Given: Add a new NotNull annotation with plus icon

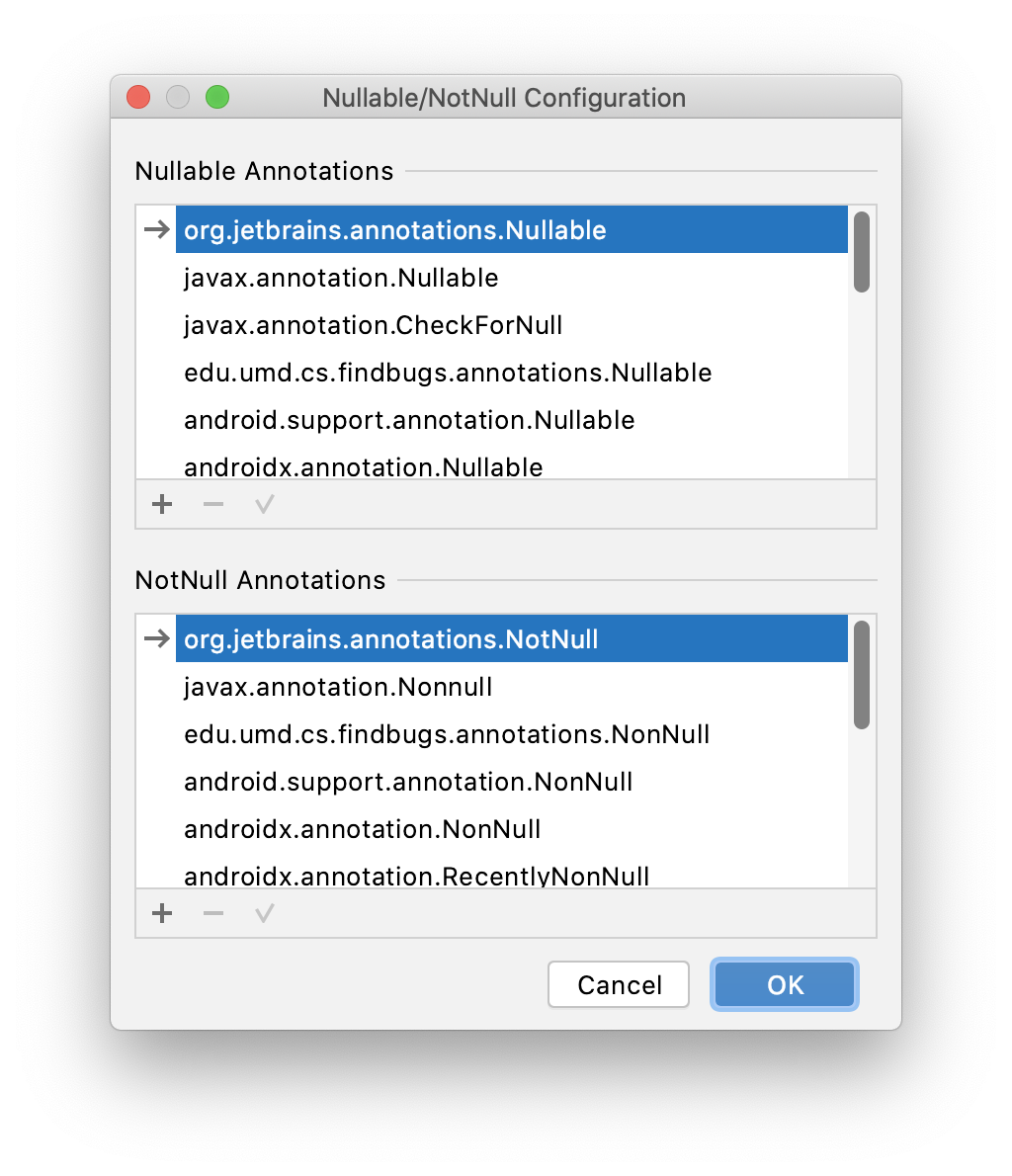Looking at the screenshot, I should click(x=162, y=913).
